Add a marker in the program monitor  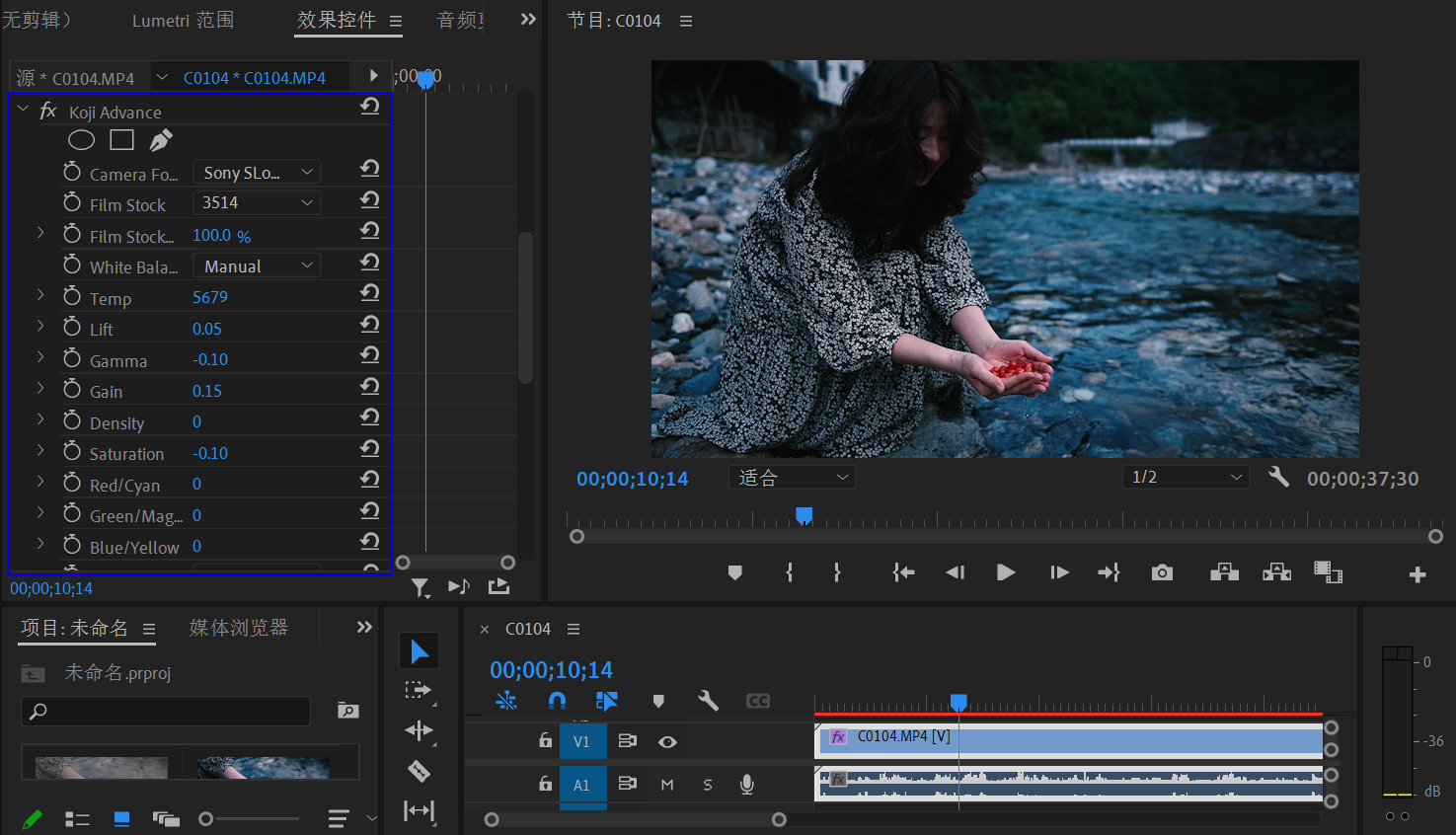point(734,572)
